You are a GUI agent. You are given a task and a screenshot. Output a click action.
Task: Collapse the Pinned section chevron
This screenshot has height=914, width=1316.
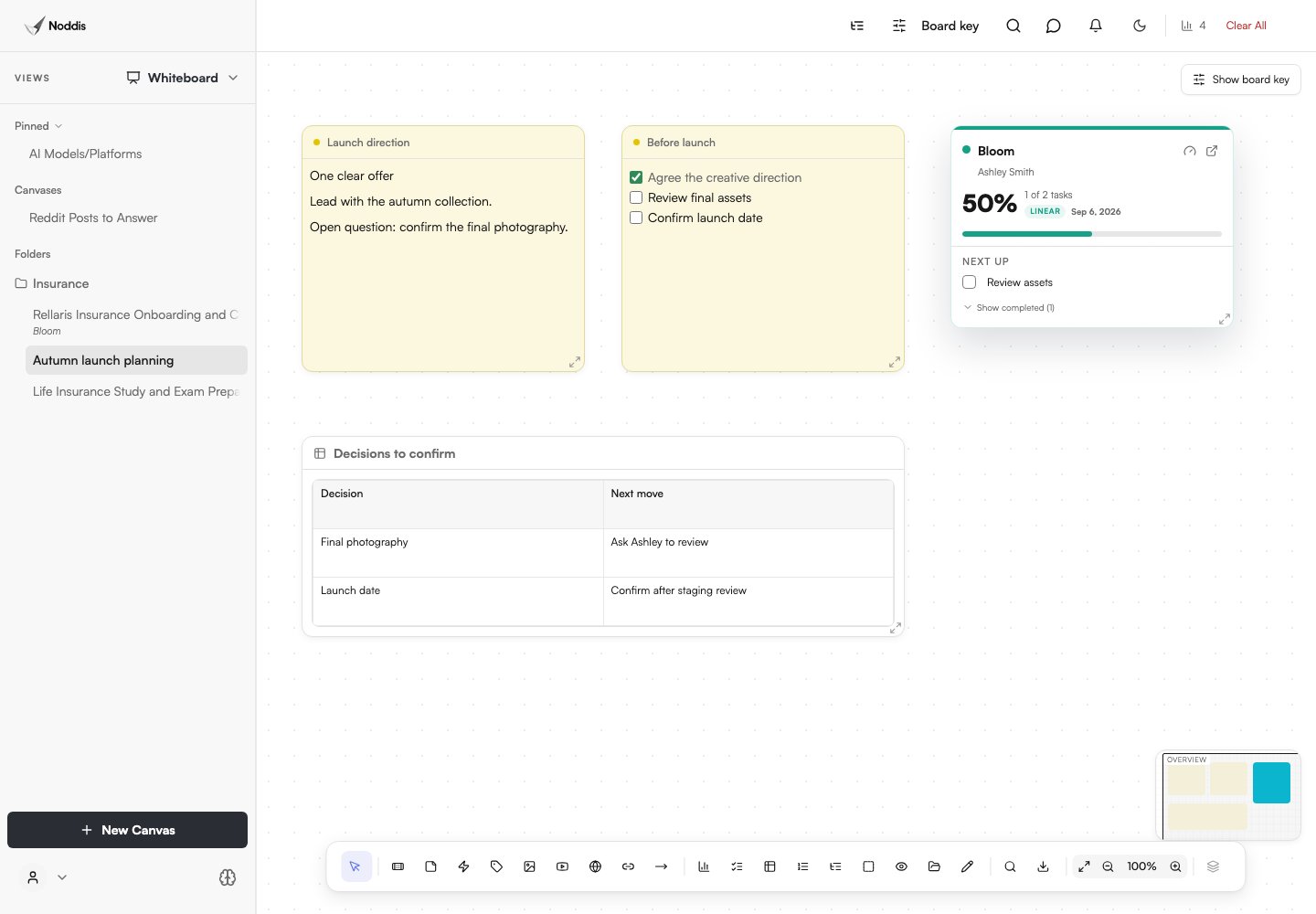point(58,126)
